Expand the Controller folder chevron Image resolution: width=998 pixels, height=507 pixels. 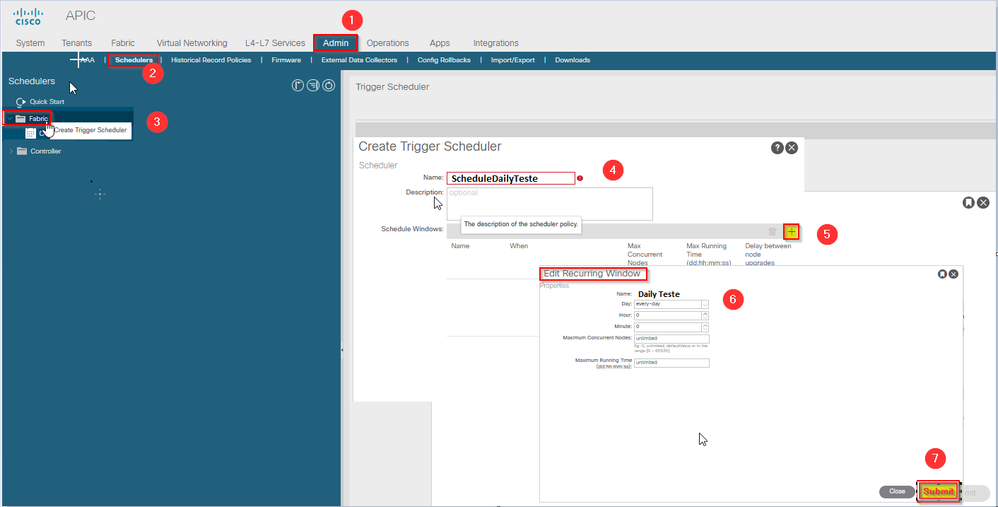[x=11, y=151]
